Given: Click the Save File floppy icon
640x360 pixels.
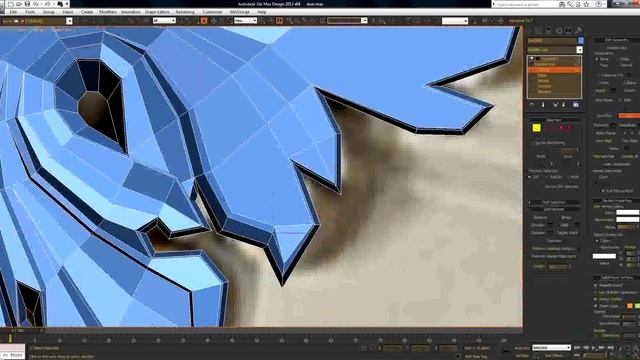Looking at the screenshot, I should (27, 4).
